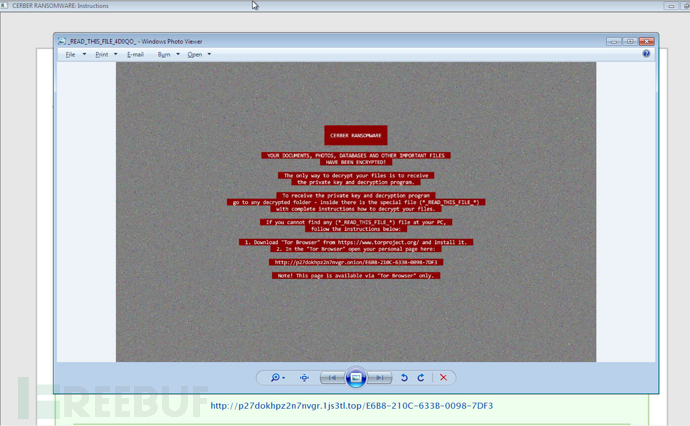Image resolution: width=690 pixels, height=426 pixels.
Task: Open the File menu in Photo Viewer
Action: click(x=70, y=55)
